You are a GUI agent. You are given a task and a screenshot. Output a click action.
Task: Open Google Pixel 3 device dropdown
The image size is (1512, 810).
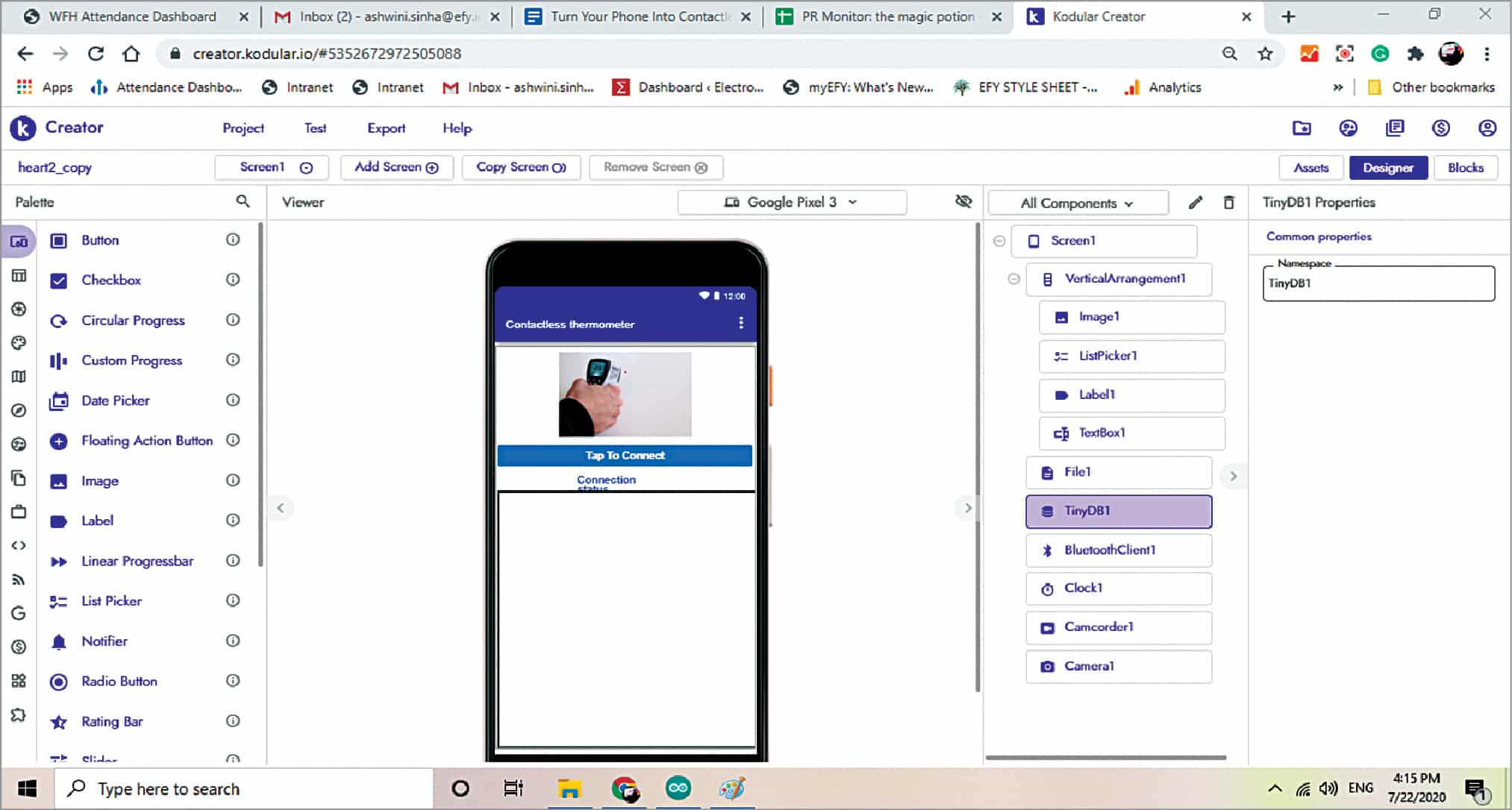tap(792, 202)
